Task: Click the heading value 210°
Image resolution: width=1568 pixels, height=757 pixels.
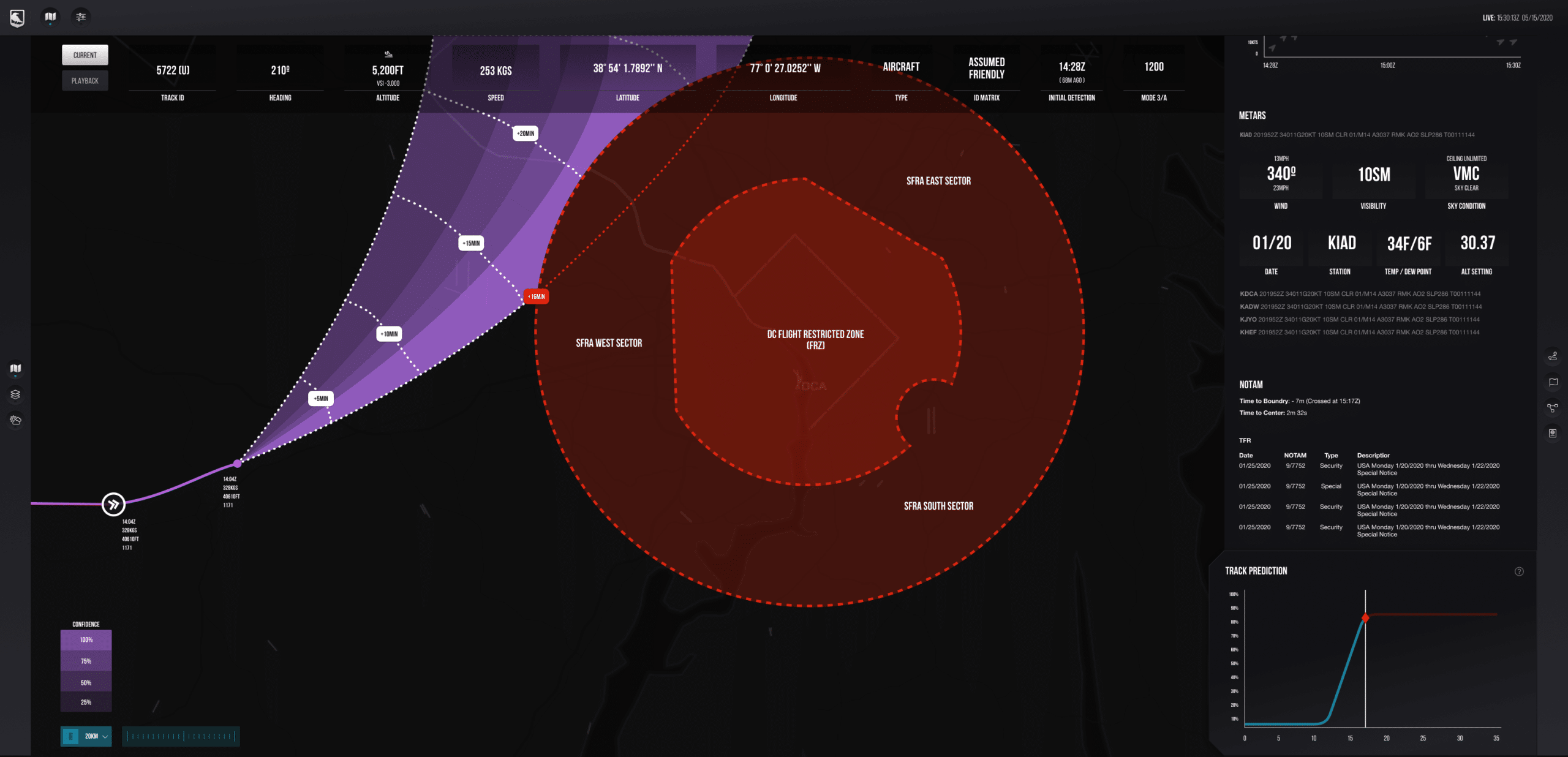Action: click(280, 70)
